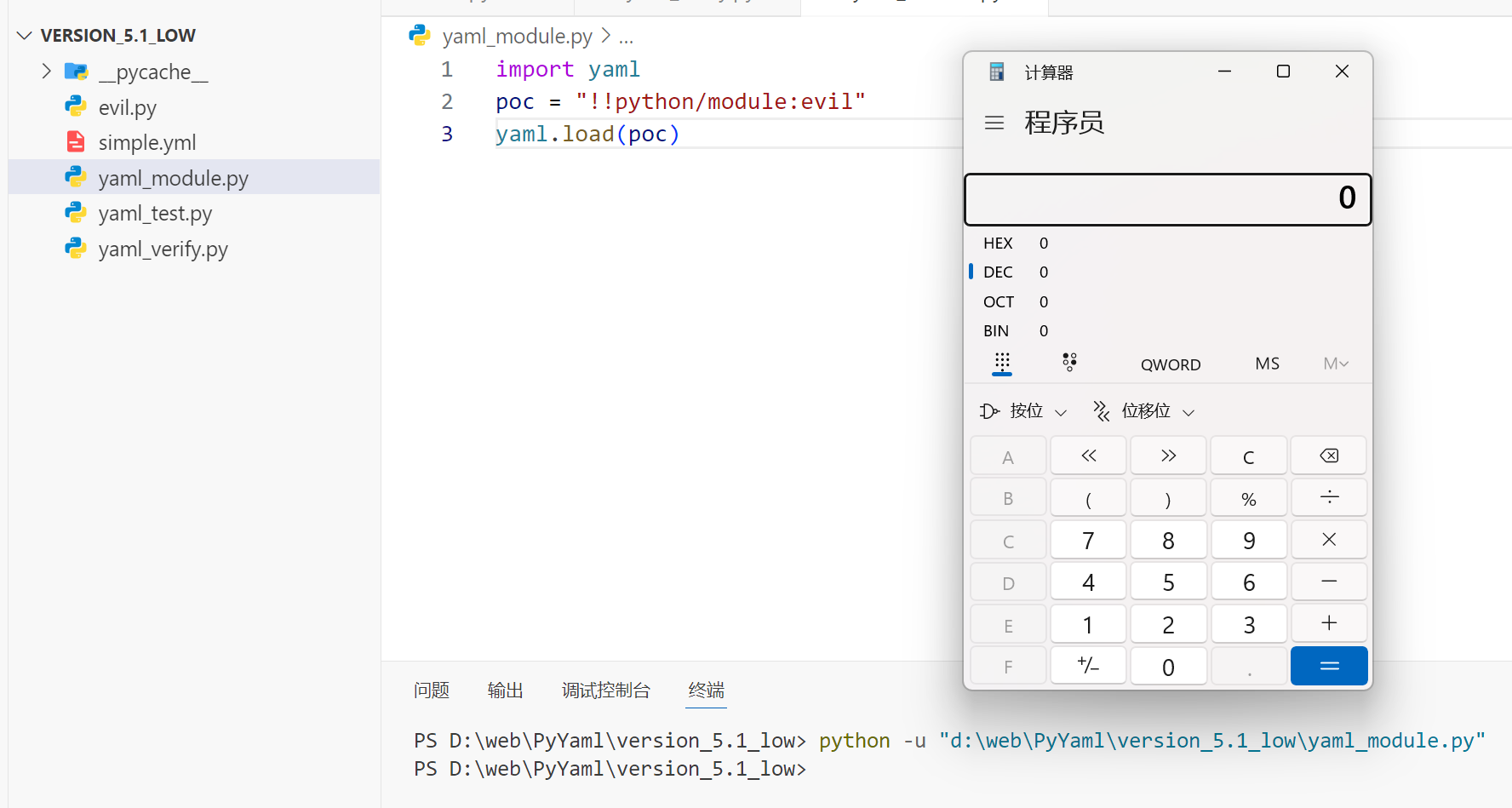
Task: Select the full keypad mode icon
Action: (x=1002, y=363)
